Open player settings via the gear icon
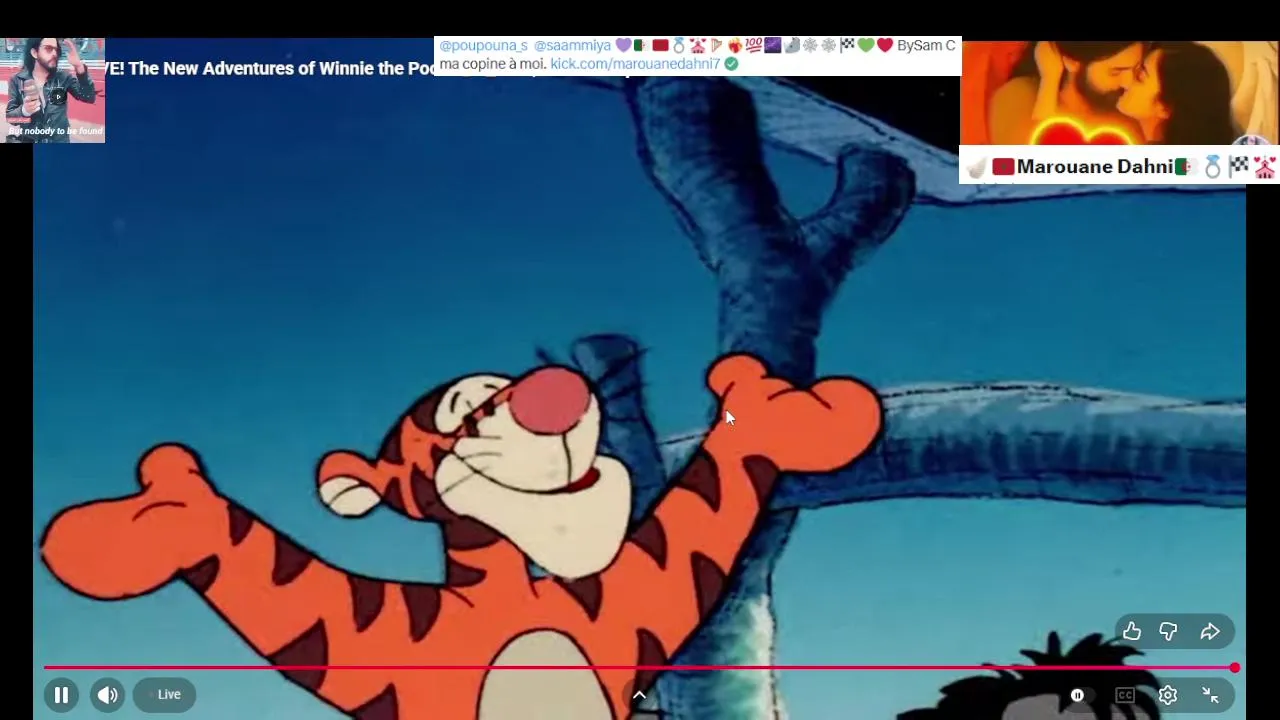This screenshot has height=720, width=1280. (x=1168, y=695)
